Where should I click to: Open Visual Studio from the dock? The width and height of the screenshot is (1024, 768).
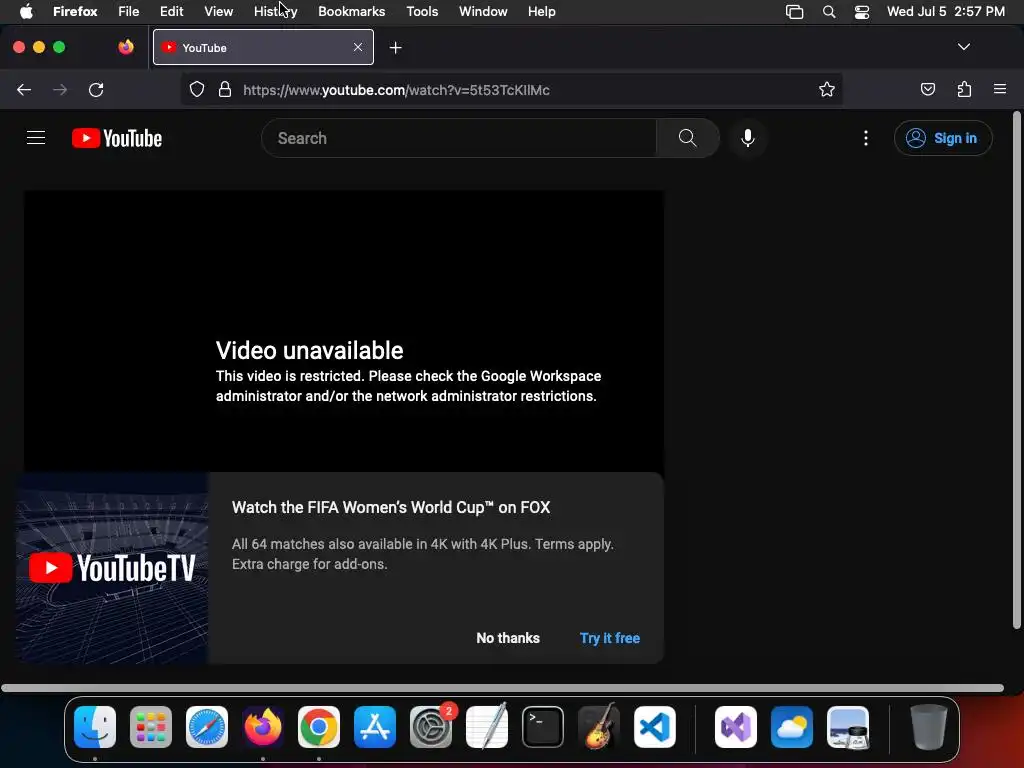(736, 727)
